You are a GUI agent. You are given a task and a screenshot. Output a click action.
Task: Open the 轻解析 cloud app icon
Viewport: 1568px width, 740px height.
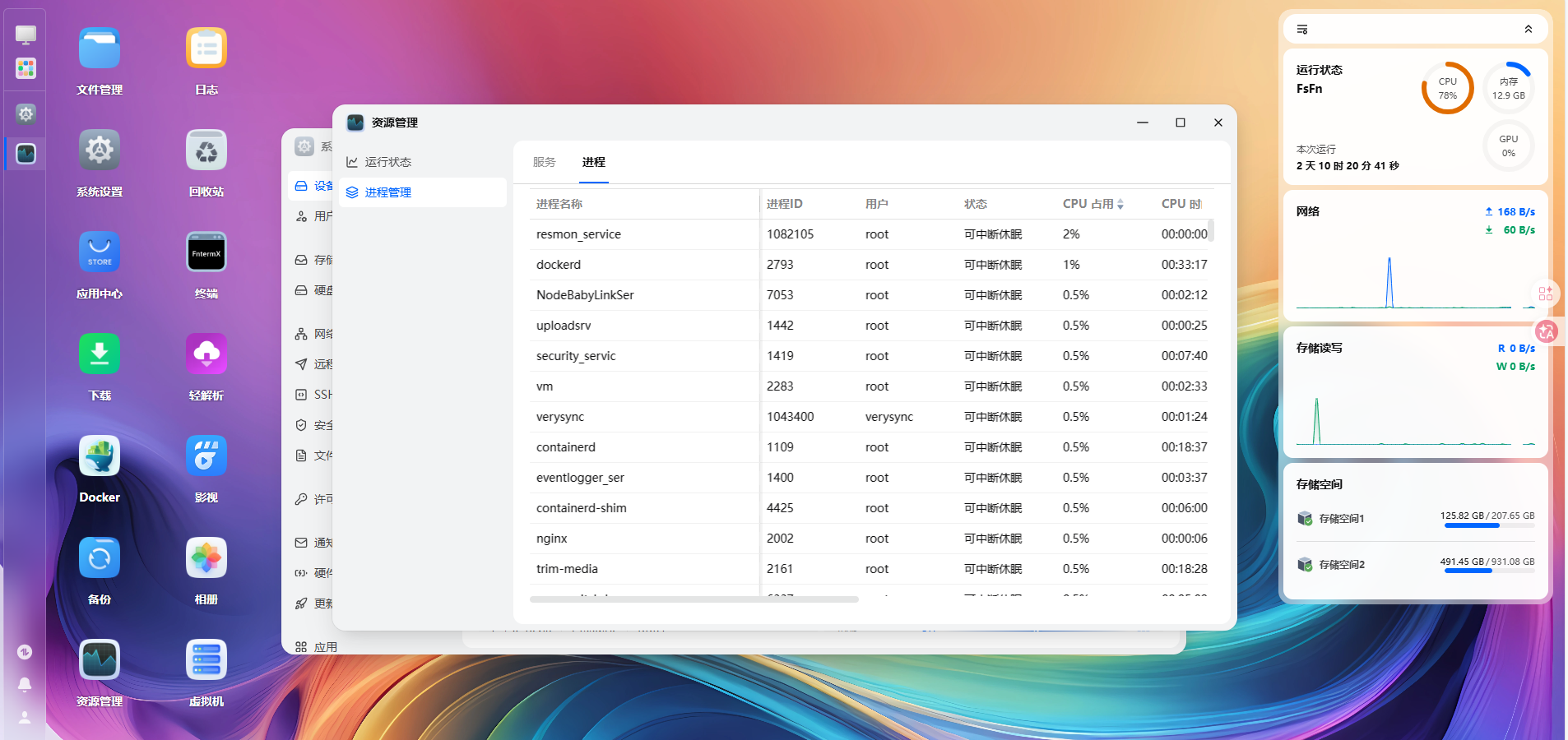(206, 354)
